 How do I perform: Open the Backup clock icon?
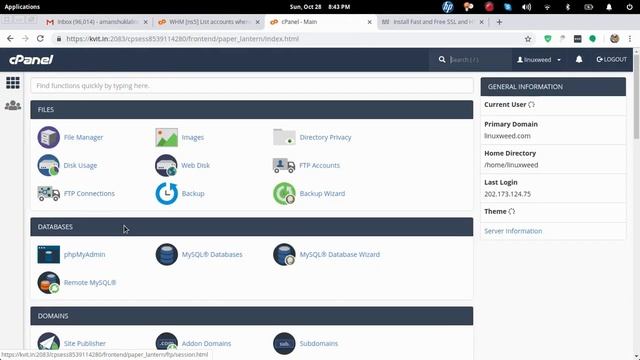[166, 193]
